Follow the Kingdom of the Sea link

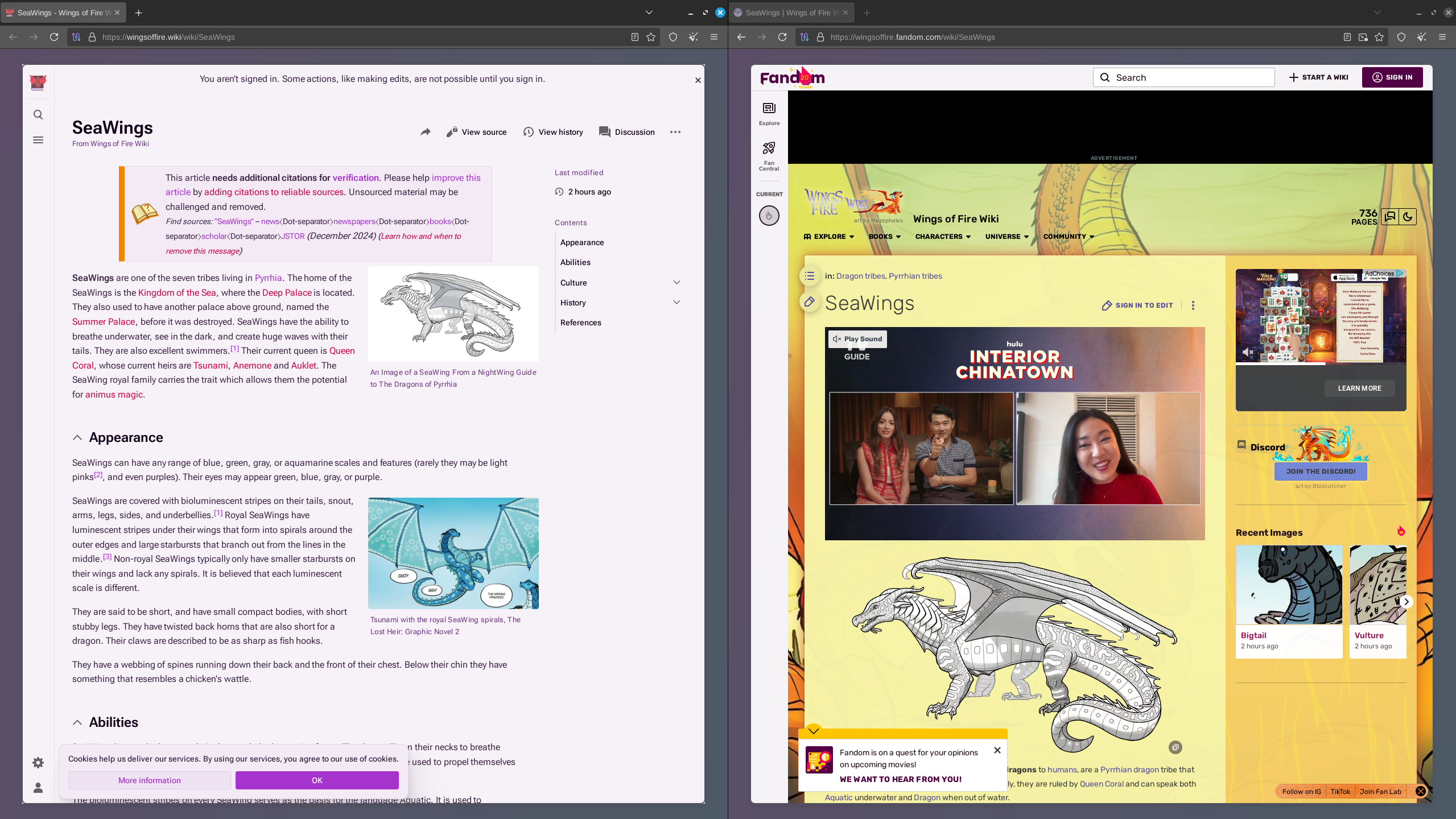pos(177,293)
